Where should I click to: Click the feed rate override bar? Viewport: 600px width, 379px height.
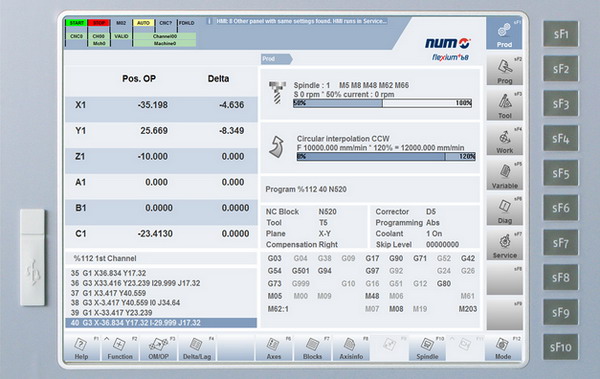pos(386,157)
